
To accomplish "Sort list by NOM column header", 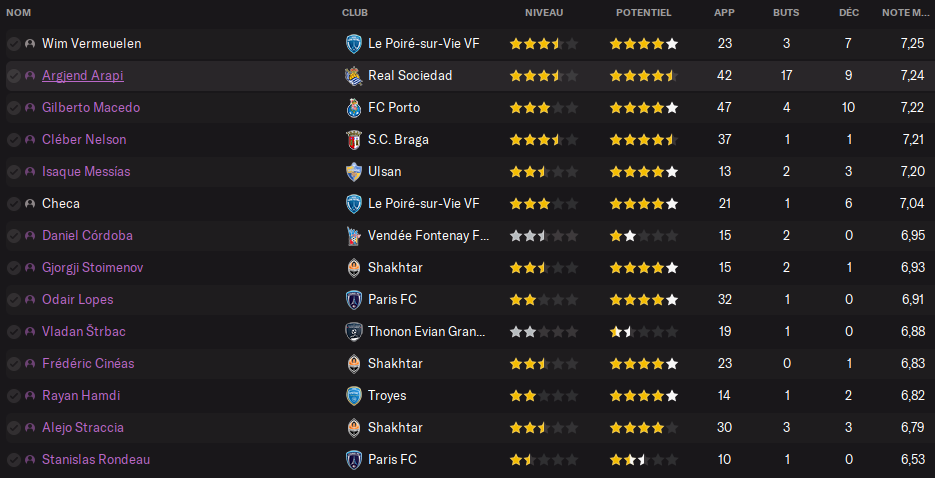I will pyautogui.click(x=18, y=13).
